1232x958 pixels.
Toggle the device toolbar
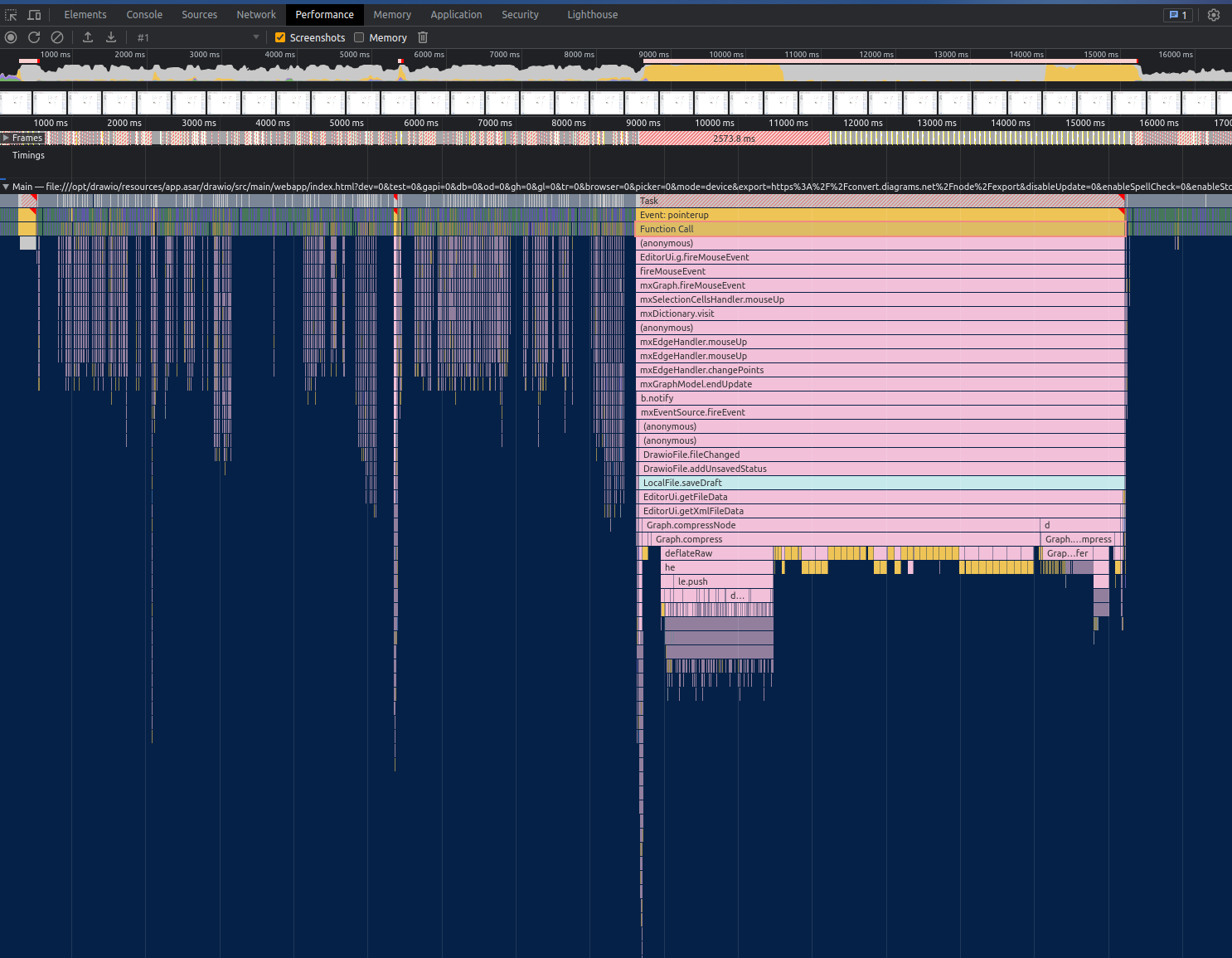pyautogui.click(x=34, y=14)
